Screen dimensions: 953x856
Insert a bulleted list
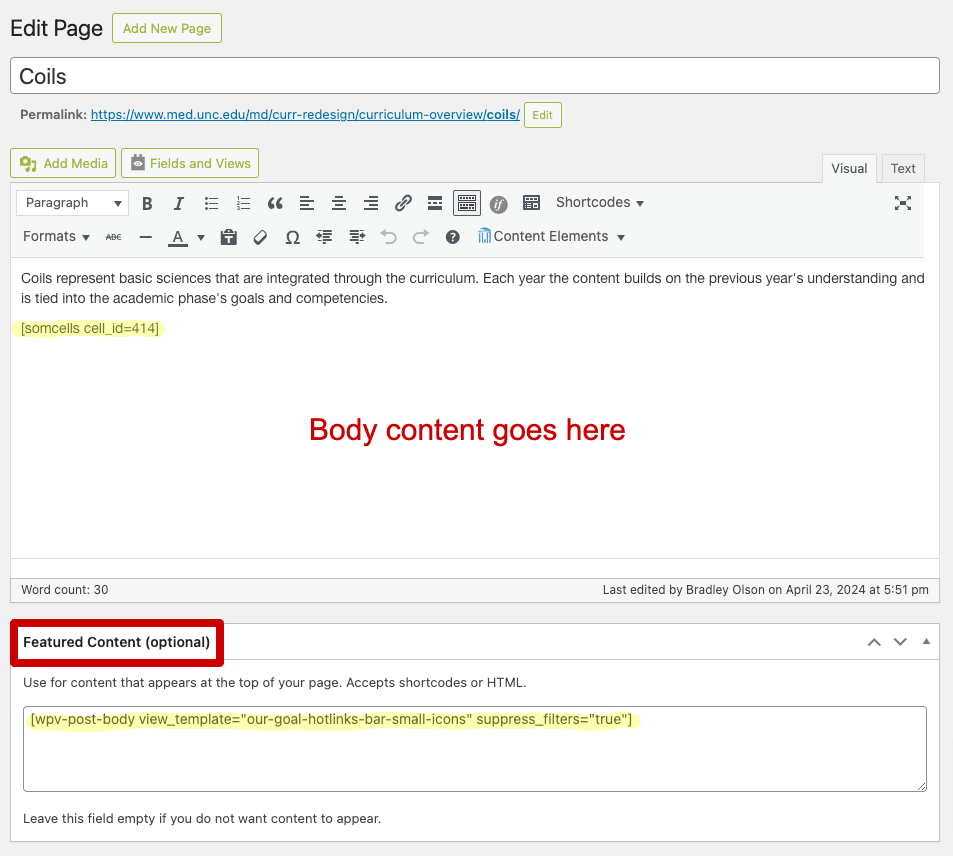click(211, 203)
